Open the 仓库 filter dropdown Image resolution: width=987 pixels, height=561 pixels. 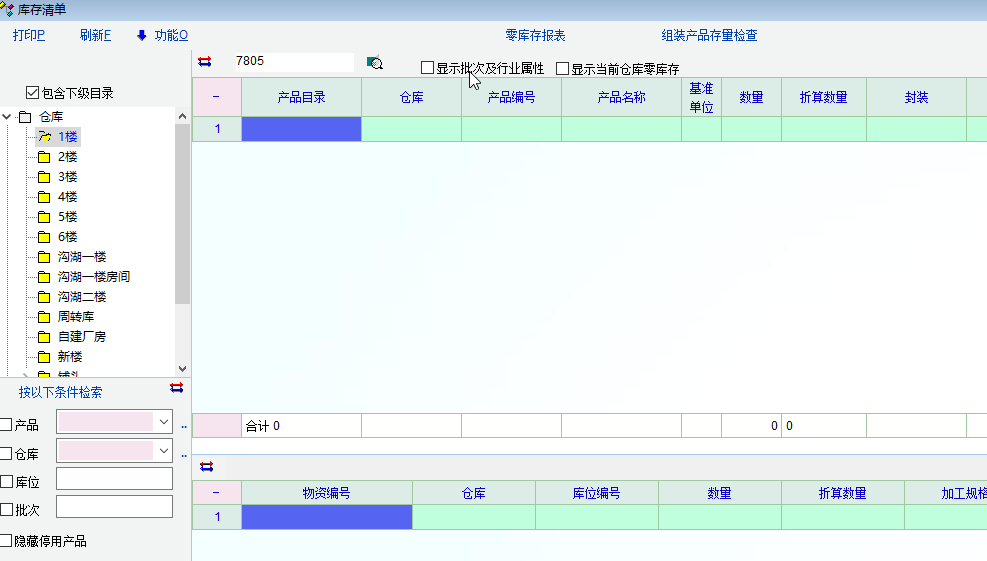164,452
